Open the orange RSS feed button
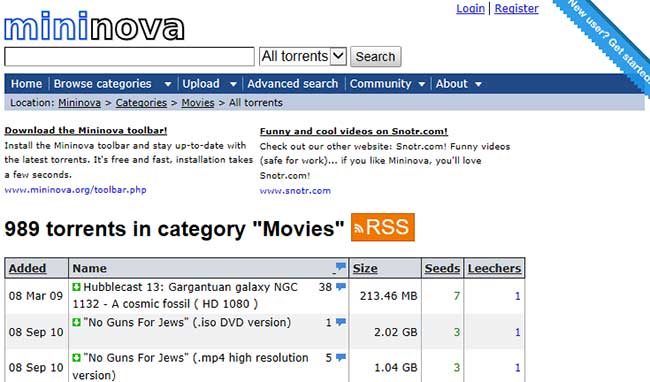 click(383, 227)
